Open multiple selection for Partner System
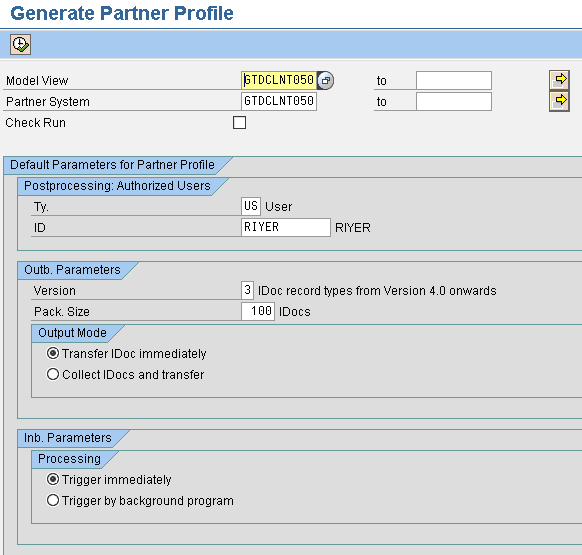 pos(559,101)
